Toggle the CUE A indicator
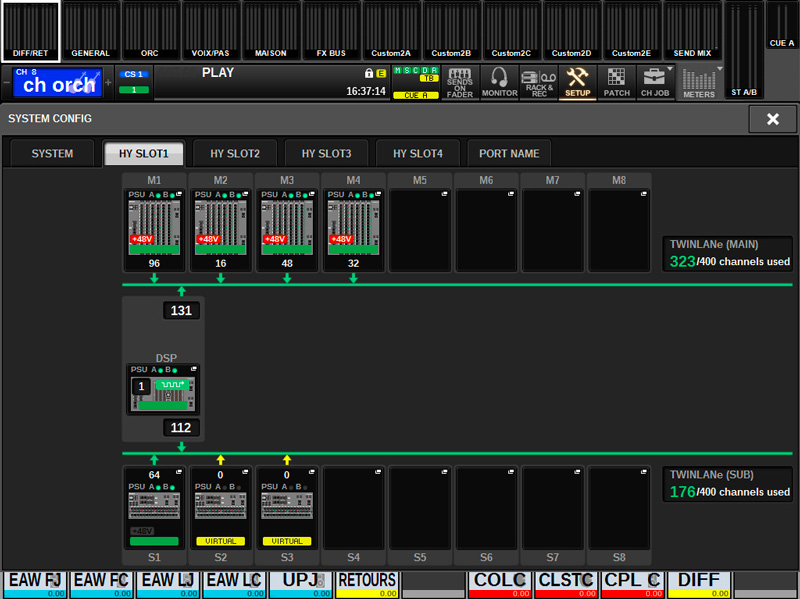800x599 pixels. coord(416,95)
